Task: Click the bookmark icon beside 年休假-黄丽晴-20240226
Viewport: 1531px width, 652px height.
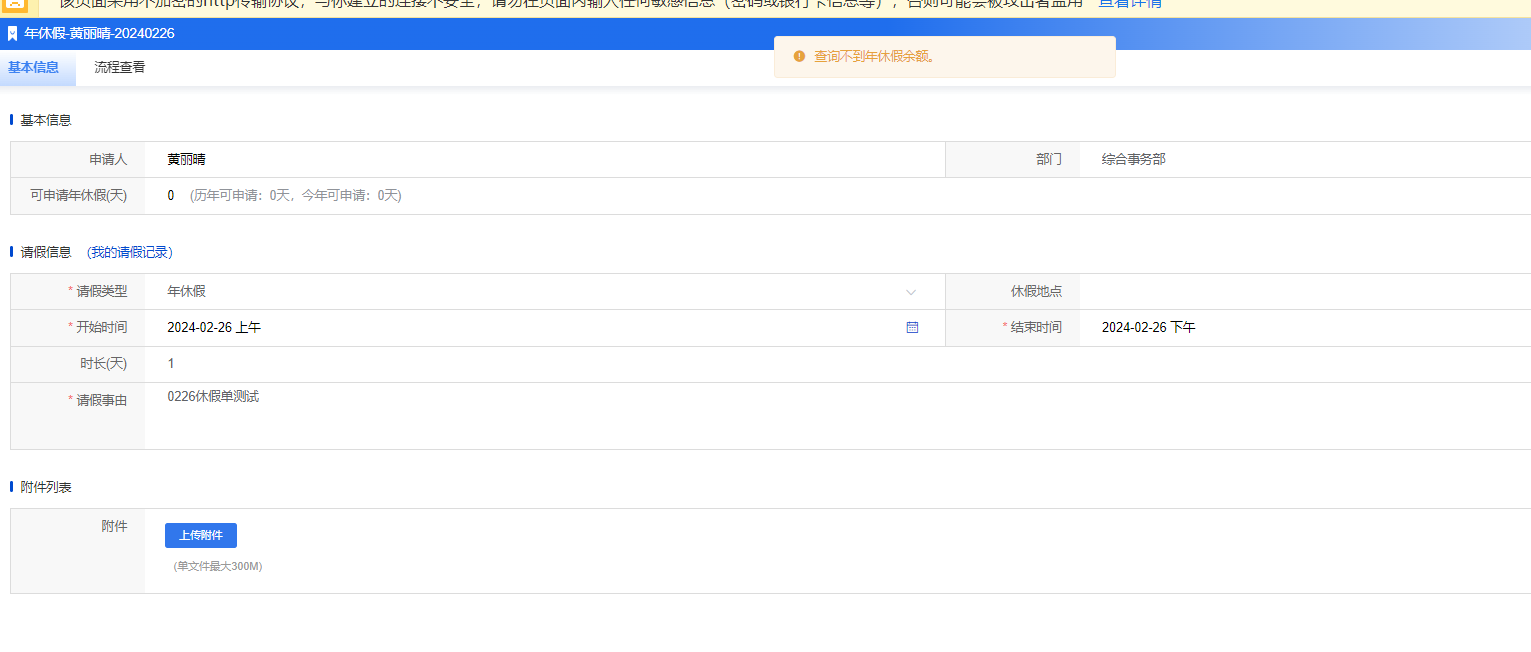Action: [x=12, y=34]
